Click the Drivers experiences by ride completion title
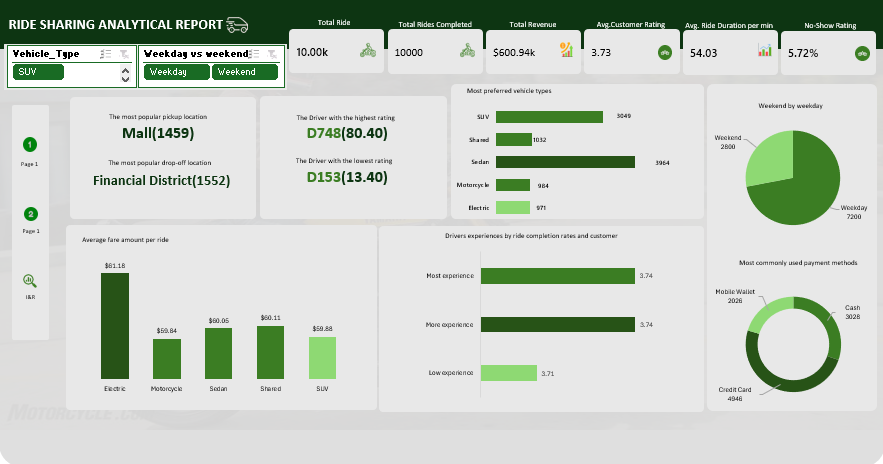 click(x=531, y=236)
